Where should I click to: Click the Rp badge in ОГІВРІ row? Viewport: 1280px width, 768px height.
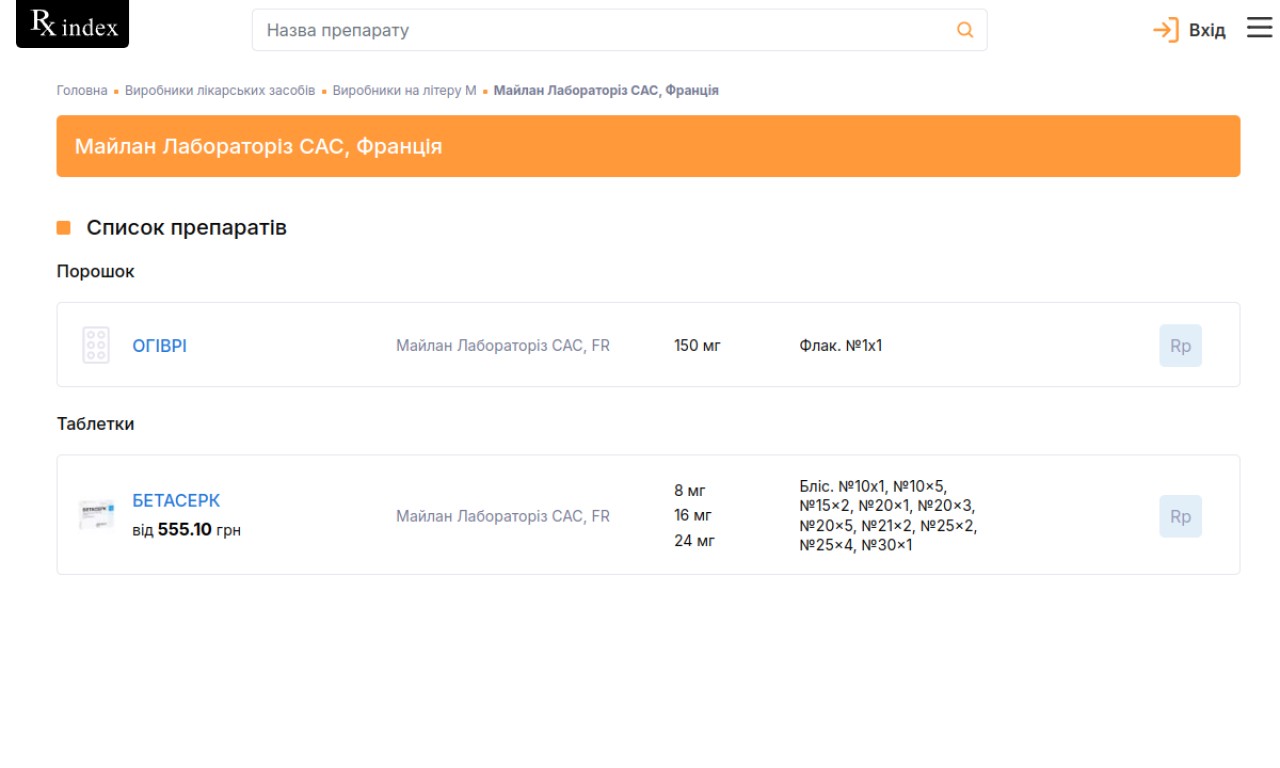pos(1181,346)
